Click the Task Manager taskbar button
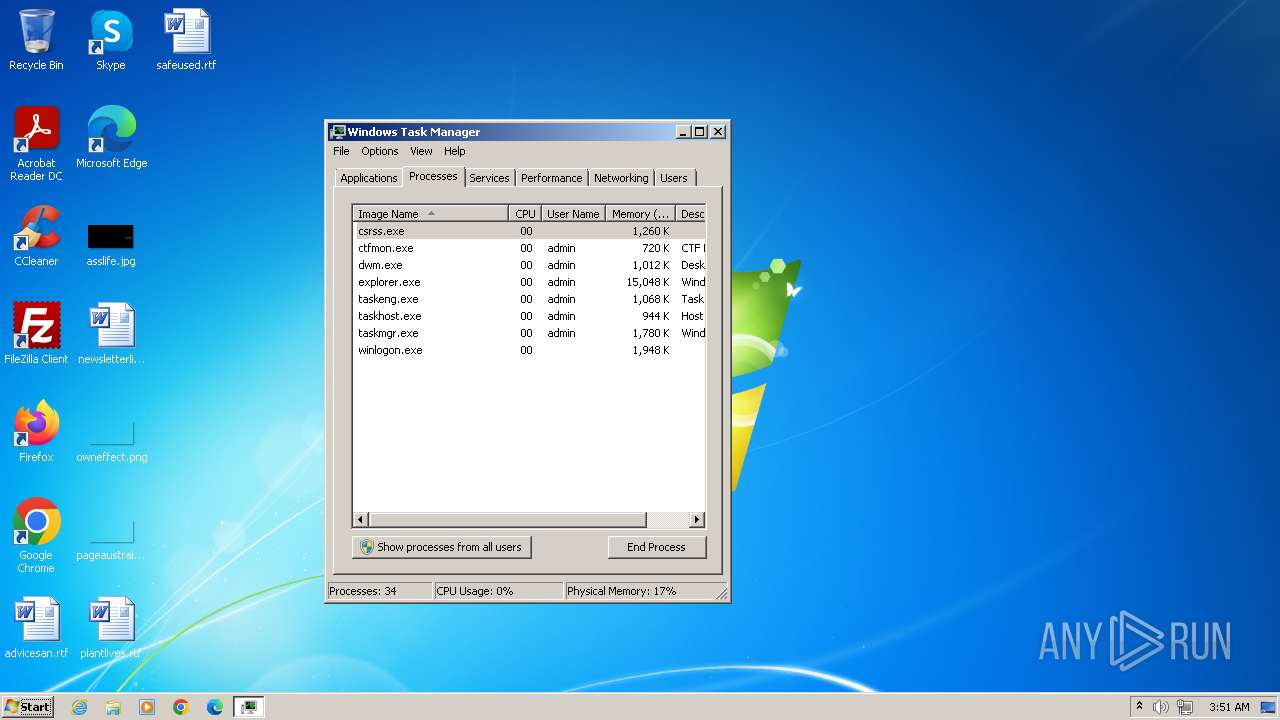The width and height of the screenshot is (1280, 720). coord(248,707)
